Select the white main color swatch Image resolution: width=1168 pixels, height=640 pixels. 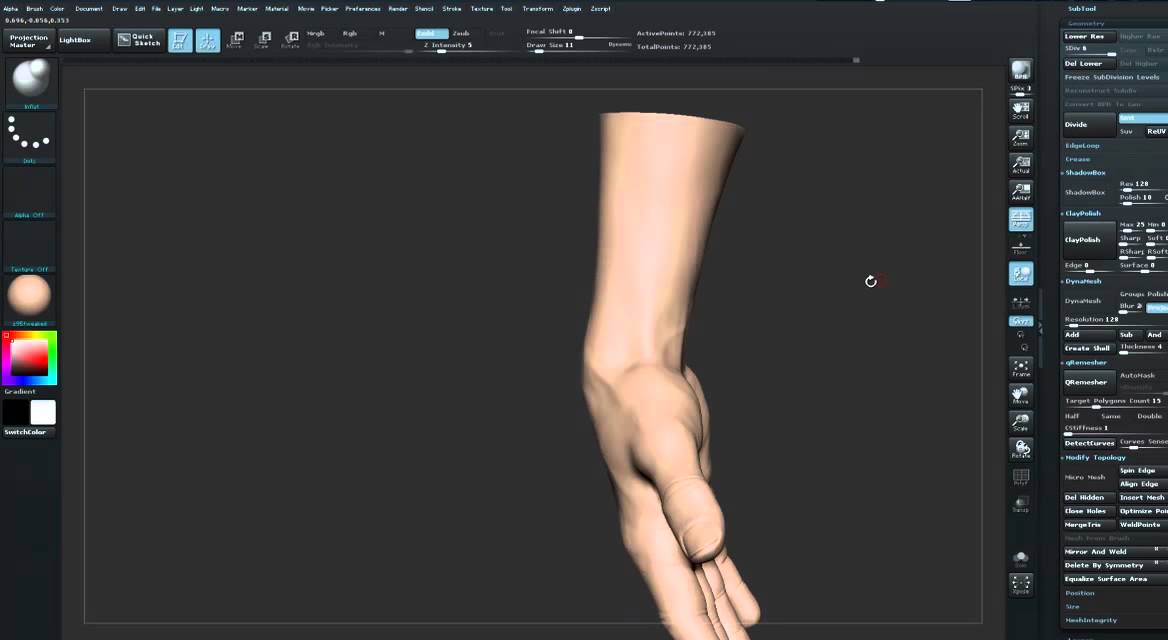42,412
